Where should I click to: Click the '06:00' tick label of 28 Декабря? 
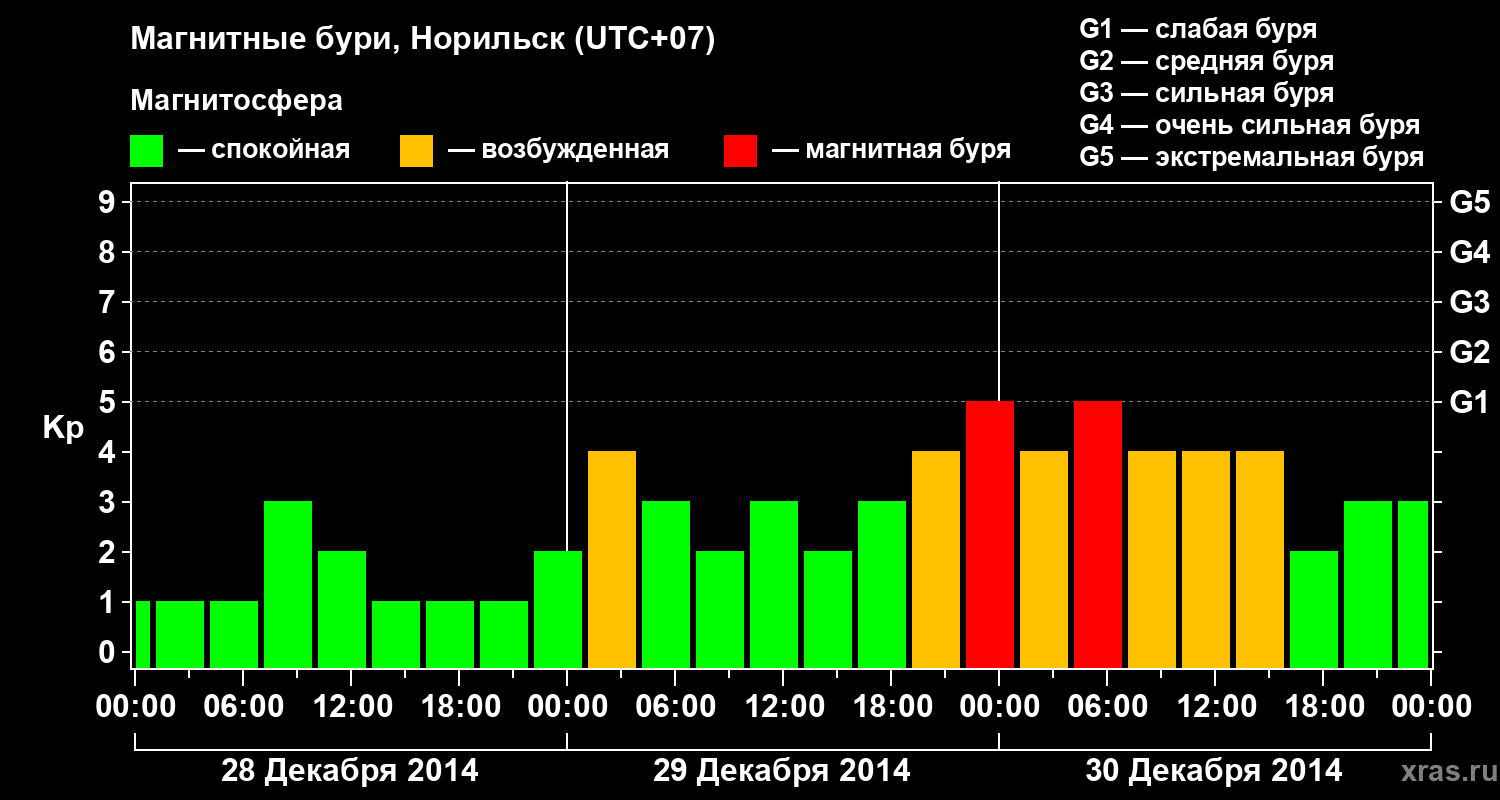[243, 707]
